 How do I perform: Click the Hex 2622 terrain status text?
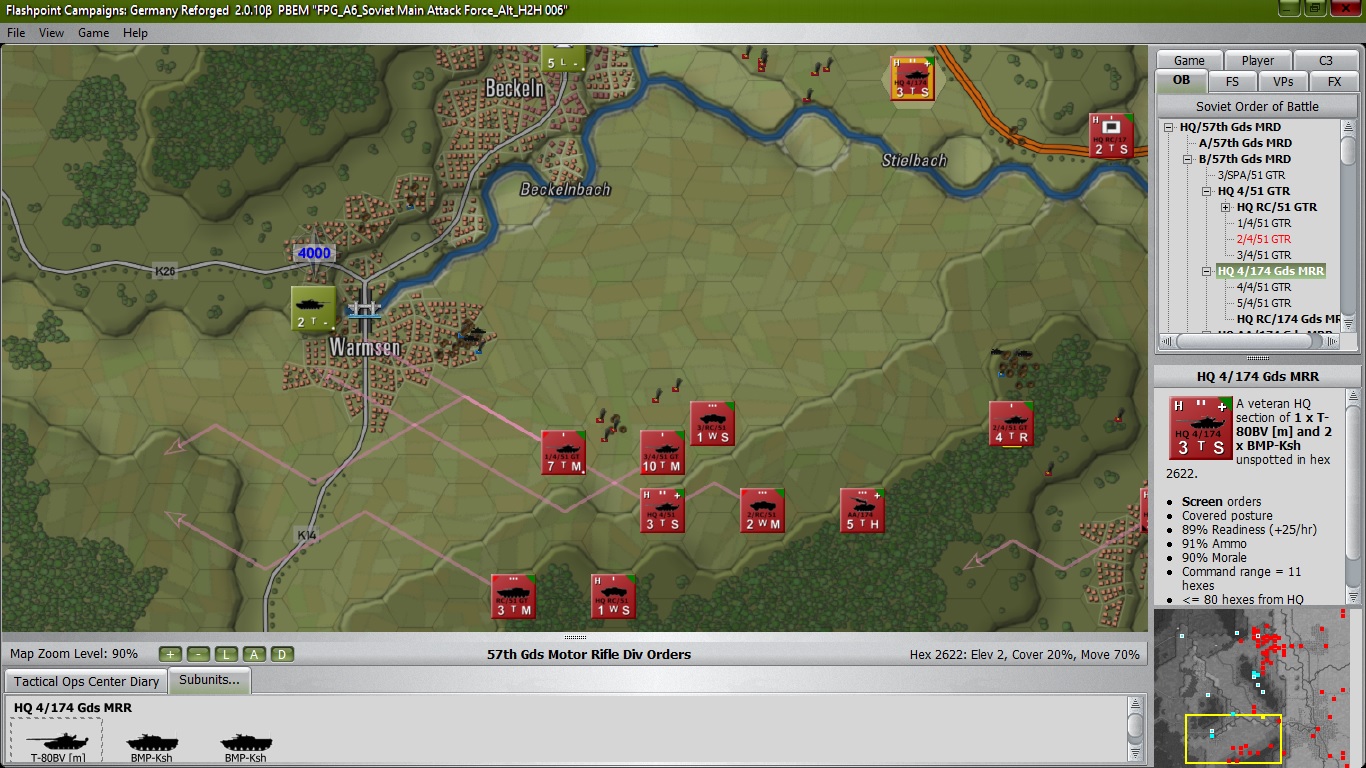(x=1025, y=655)
